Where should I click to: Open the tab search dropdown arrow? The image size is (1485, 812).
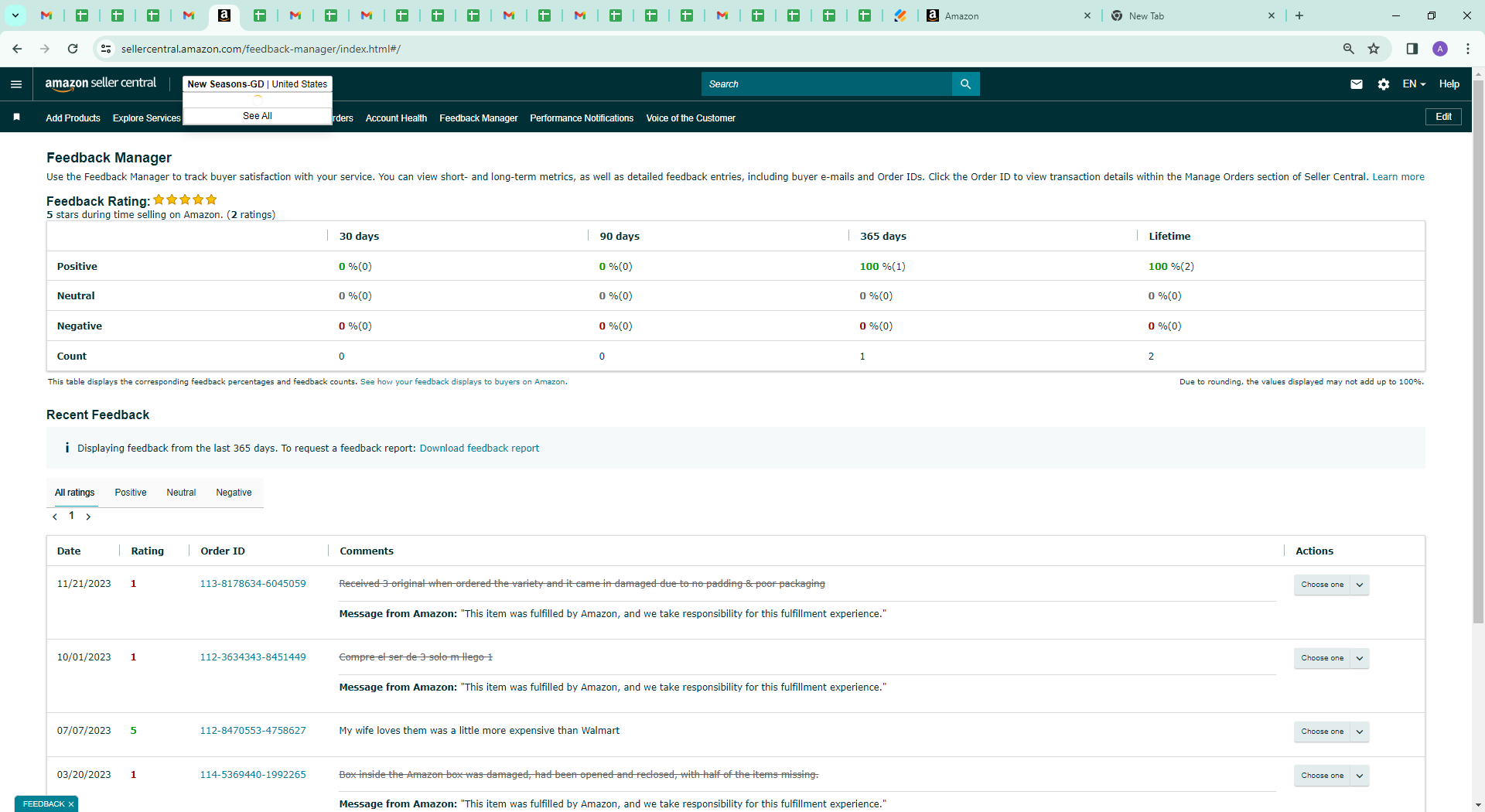(15, 15)
